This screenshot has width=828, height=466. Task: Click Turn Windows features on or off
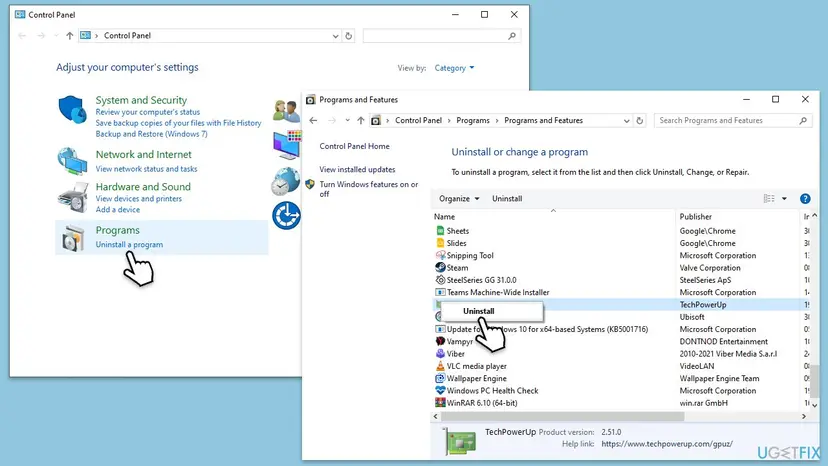(369, 189)
